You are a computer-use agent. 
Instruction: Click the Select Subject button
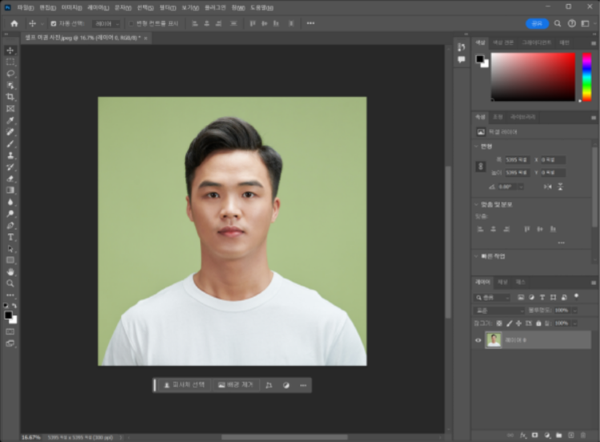point(182,384)
